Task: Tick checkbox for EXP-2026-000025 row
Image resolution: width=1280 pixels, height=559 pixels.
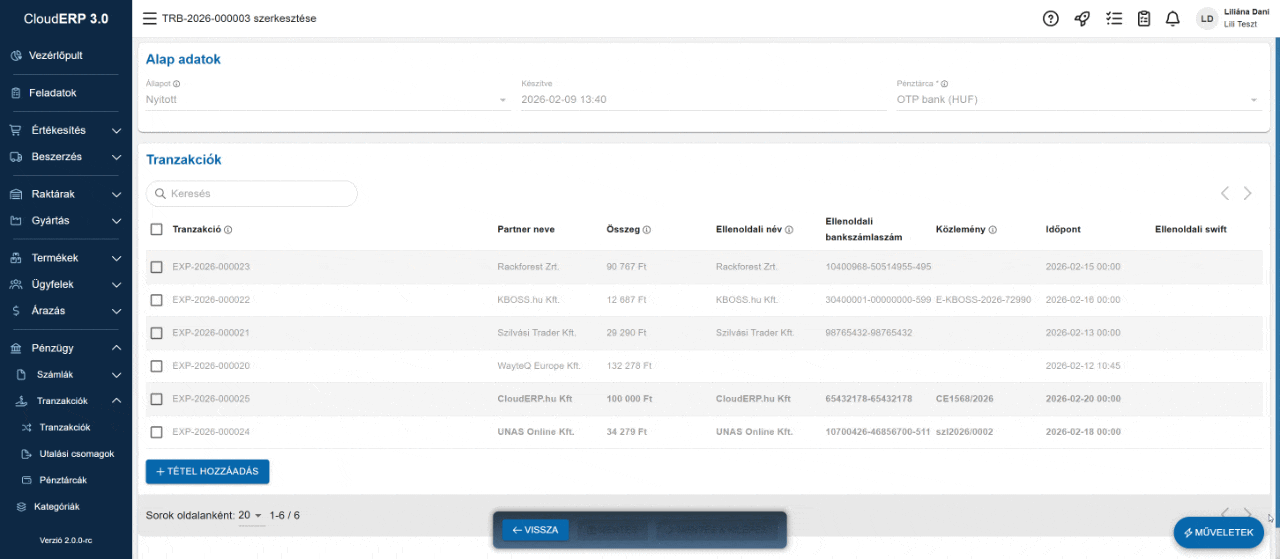Action: tap(156, 399)
